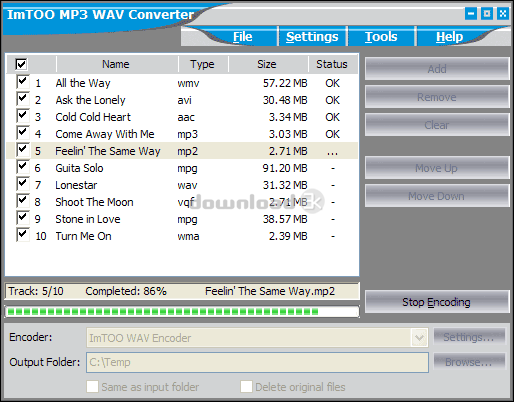514x402 pixels.
Task: Enable Same as input folder option
Action: coord(93,387)
